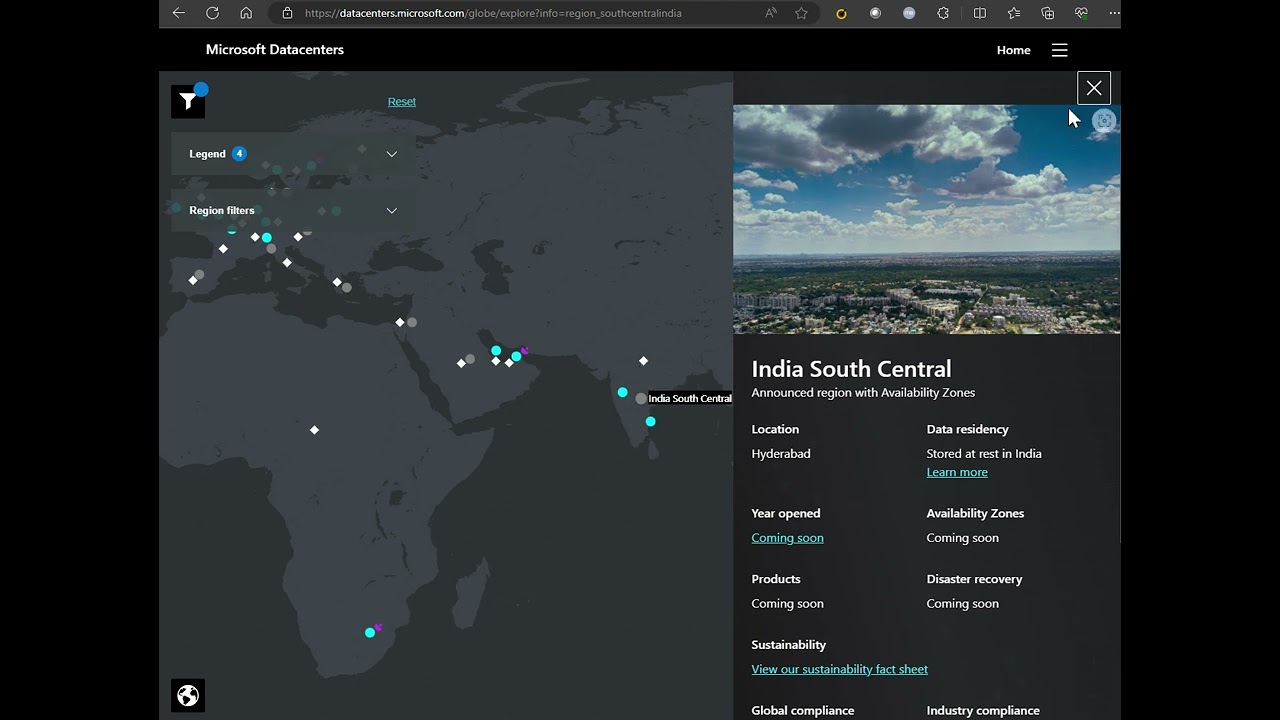Click Disaster recovery Coming soon value
Viewport: 1280px width, 720px height.
point(962,604)
